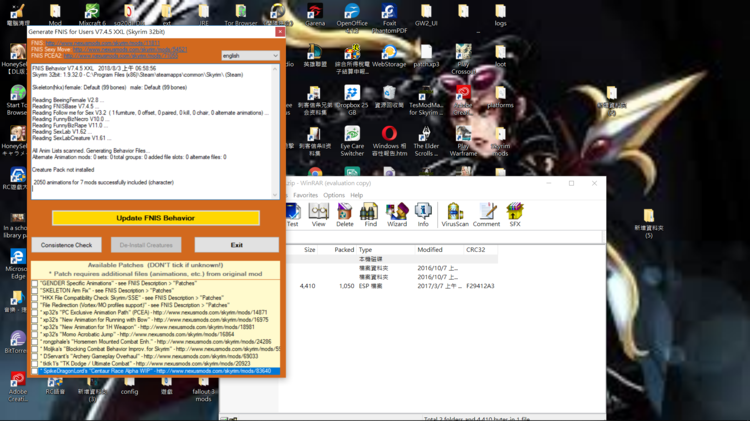Image resolution: width=750 pixels, height=421 pixels.
Task: Open Foxit PhantomPDF desktop shortcut
Action: point(389,18)
